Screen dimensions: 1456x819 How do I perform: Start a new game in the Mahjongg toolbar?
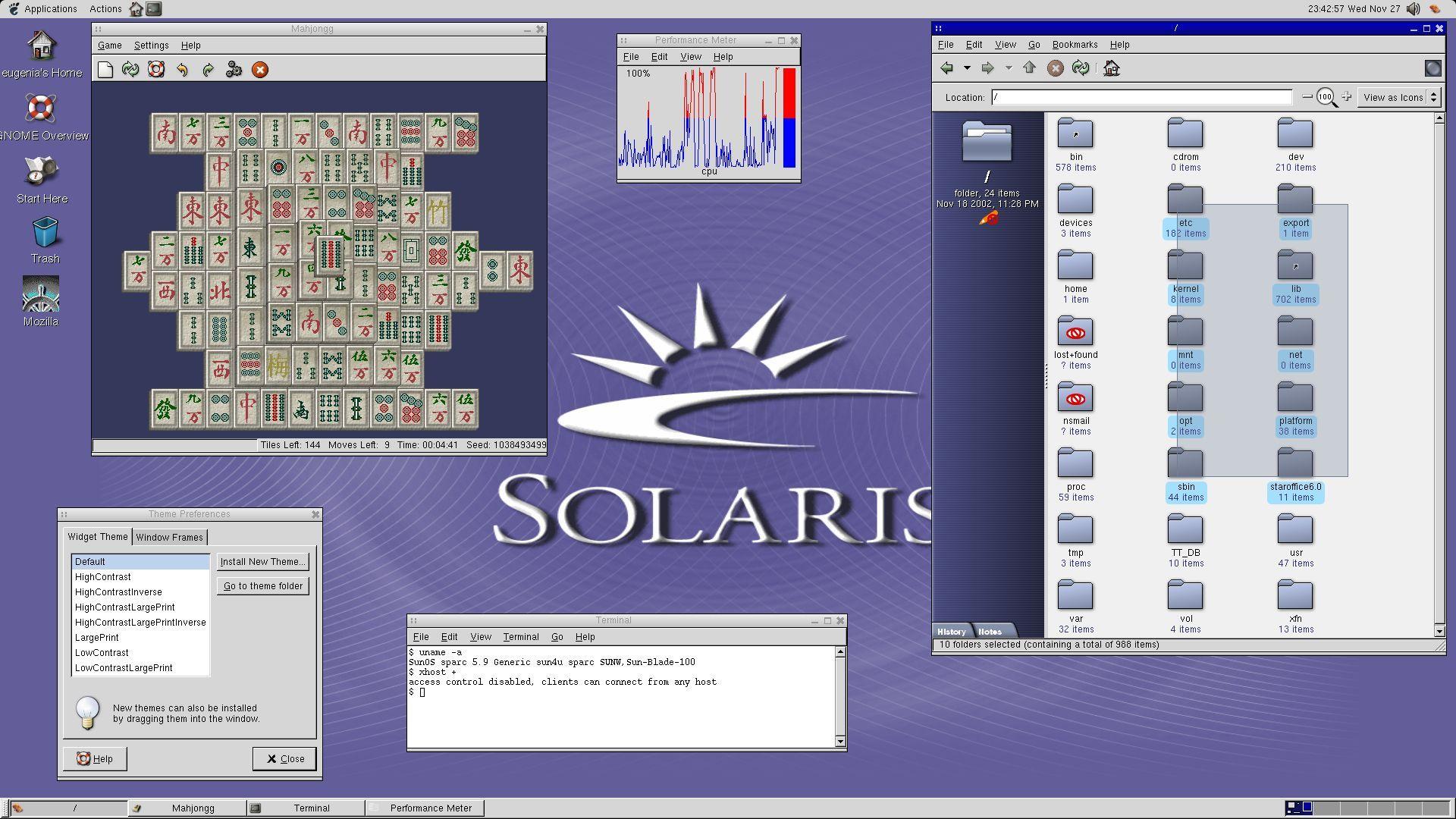point(105,70)
